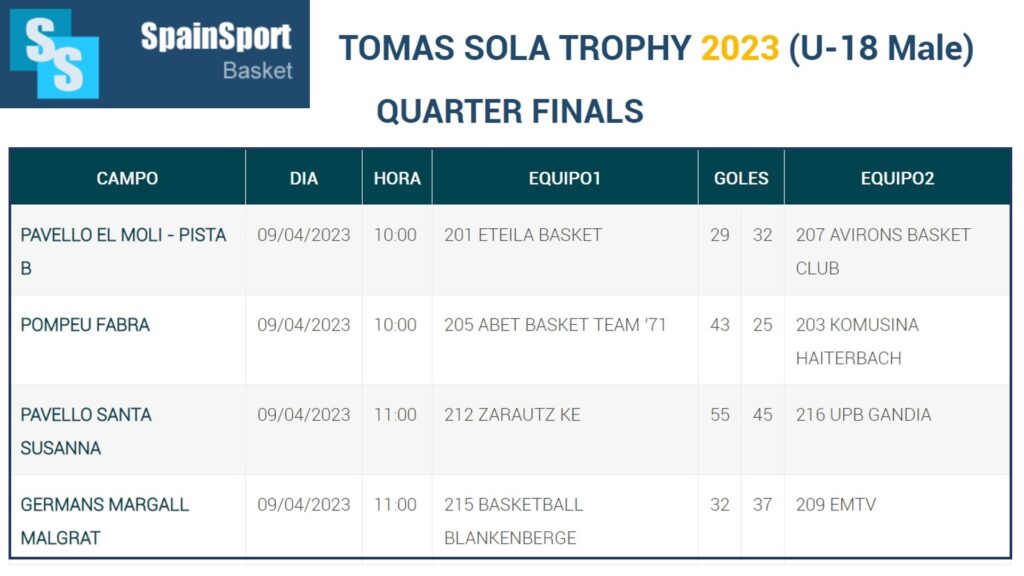Select 209 EMTV team
The image size is (1024, 576).
pos(835,505)
